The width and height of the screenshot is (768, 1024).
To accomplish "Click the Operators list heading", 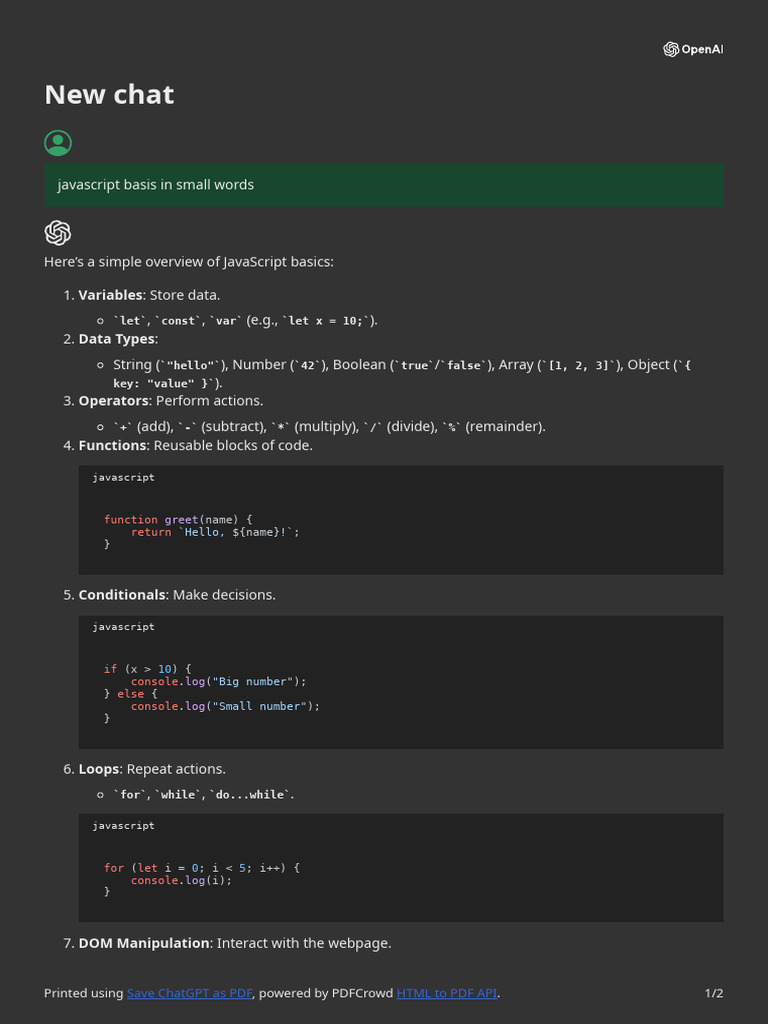I will [114, 401].
